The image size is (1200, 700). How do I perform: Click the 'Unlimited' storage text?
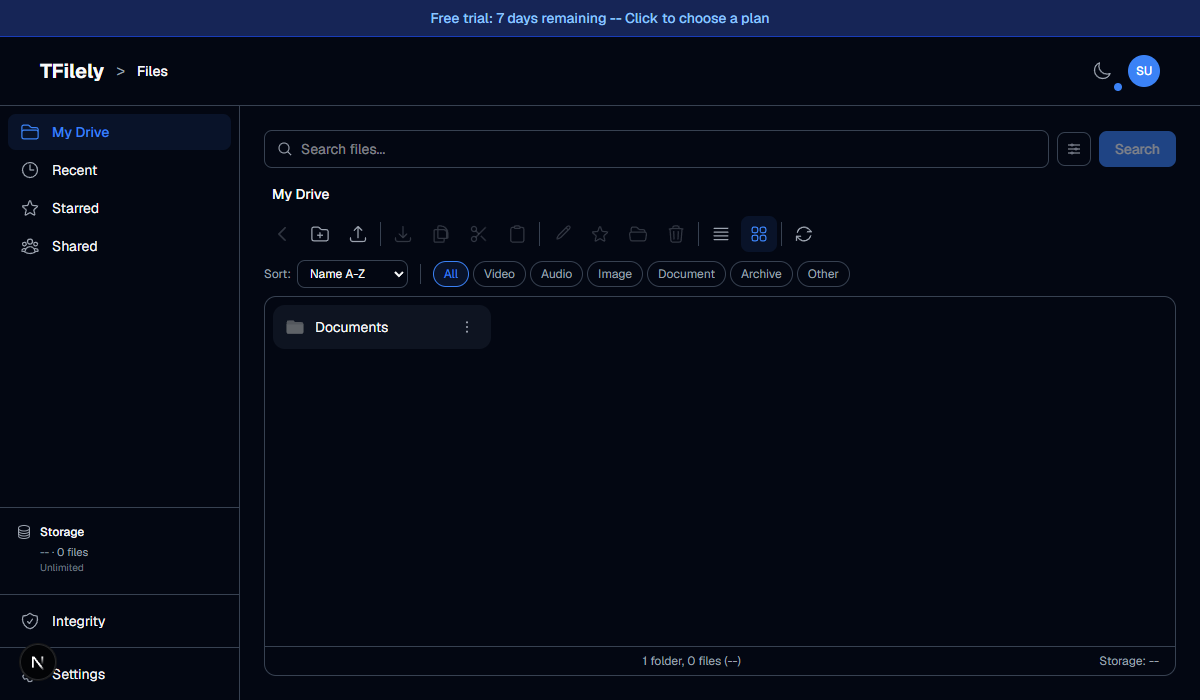coord(62,568)
